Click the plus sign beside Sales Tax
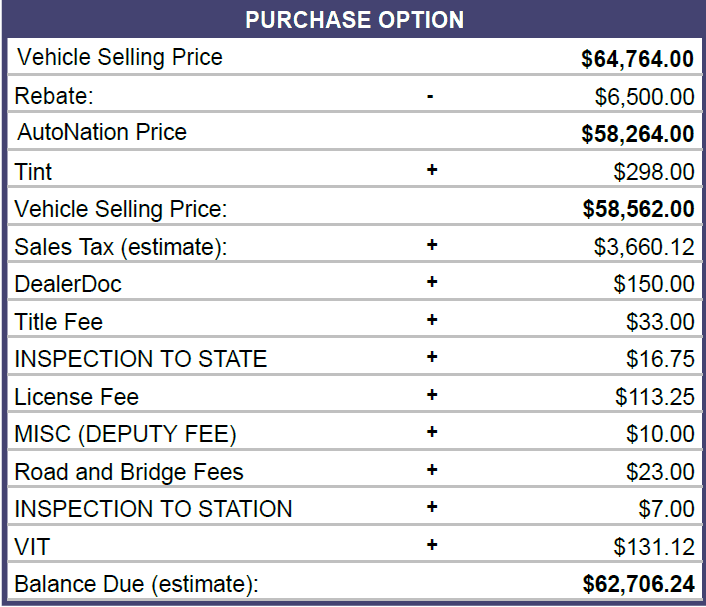The height and width of the screenshot is (607, 706). click(x=432, y=246)
